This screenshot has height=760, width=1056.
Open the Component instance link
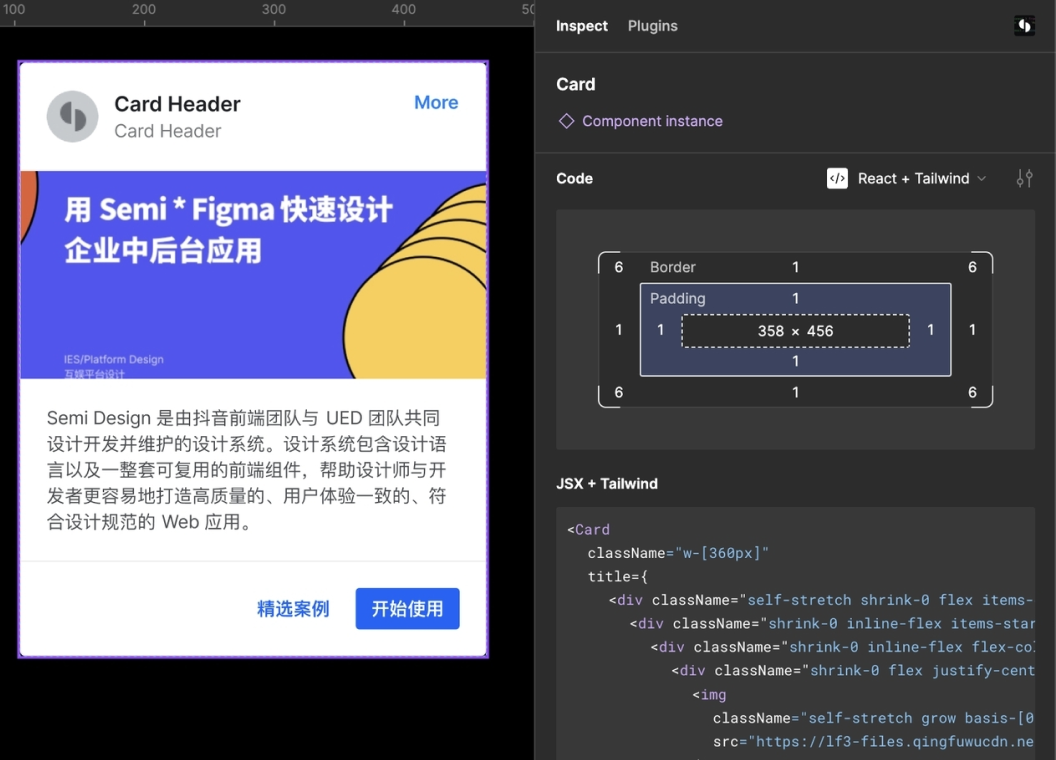point(652,121)
